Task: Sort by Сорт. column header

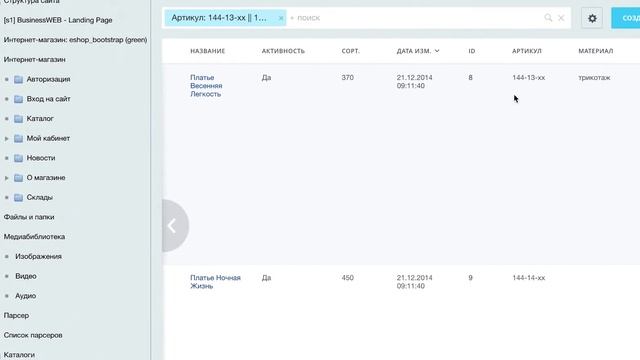Action: (x=351, y=51)
